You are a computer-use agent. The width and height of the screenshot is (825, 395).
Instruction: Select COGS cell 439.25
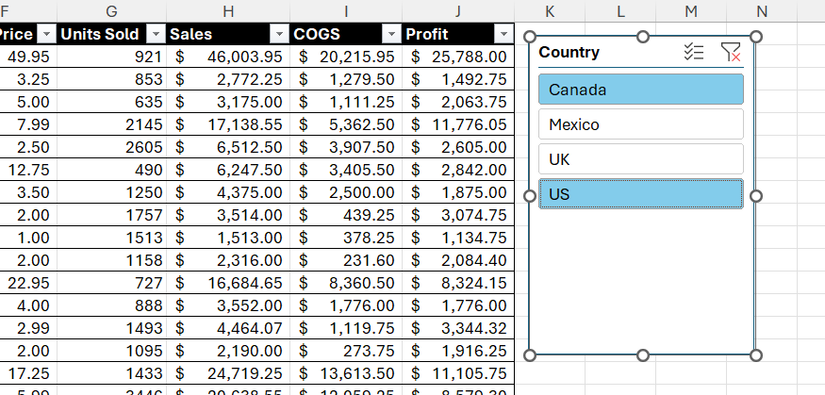click(346, 215)
